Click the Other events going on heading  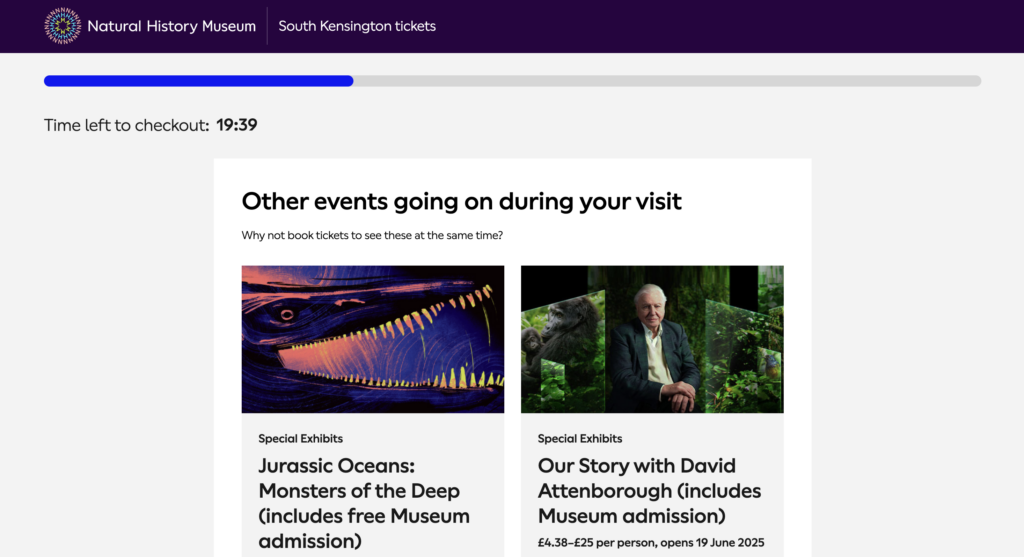(462, 201)
